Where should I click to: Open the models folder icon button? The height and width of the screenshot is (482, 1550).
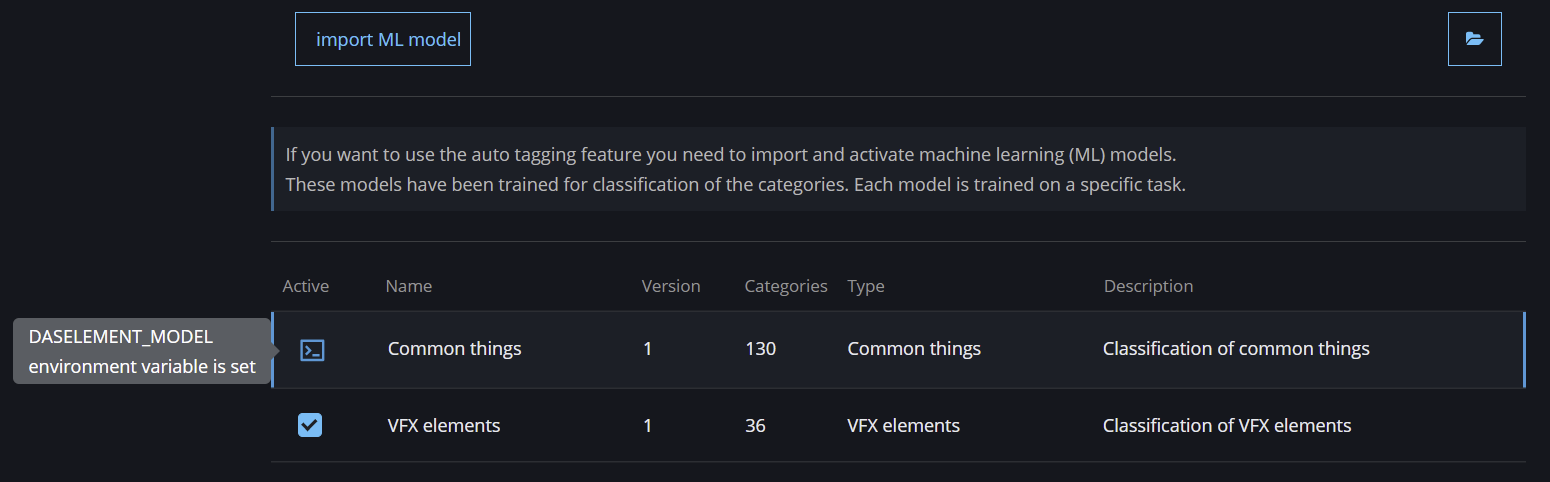(x=1474, y=39)
